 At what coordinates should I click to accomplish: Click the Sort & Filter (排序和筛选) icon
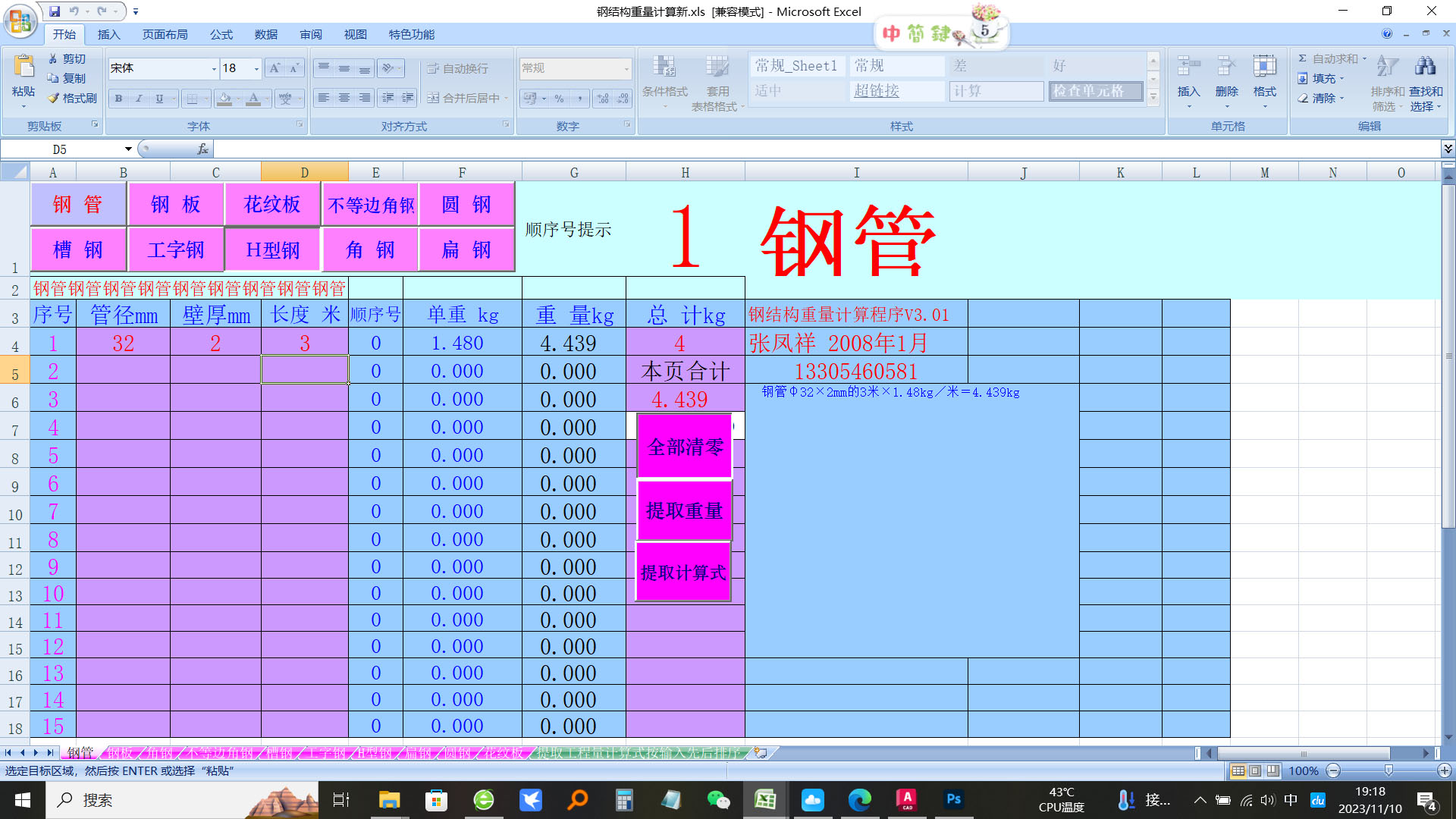click(1387, 67)
